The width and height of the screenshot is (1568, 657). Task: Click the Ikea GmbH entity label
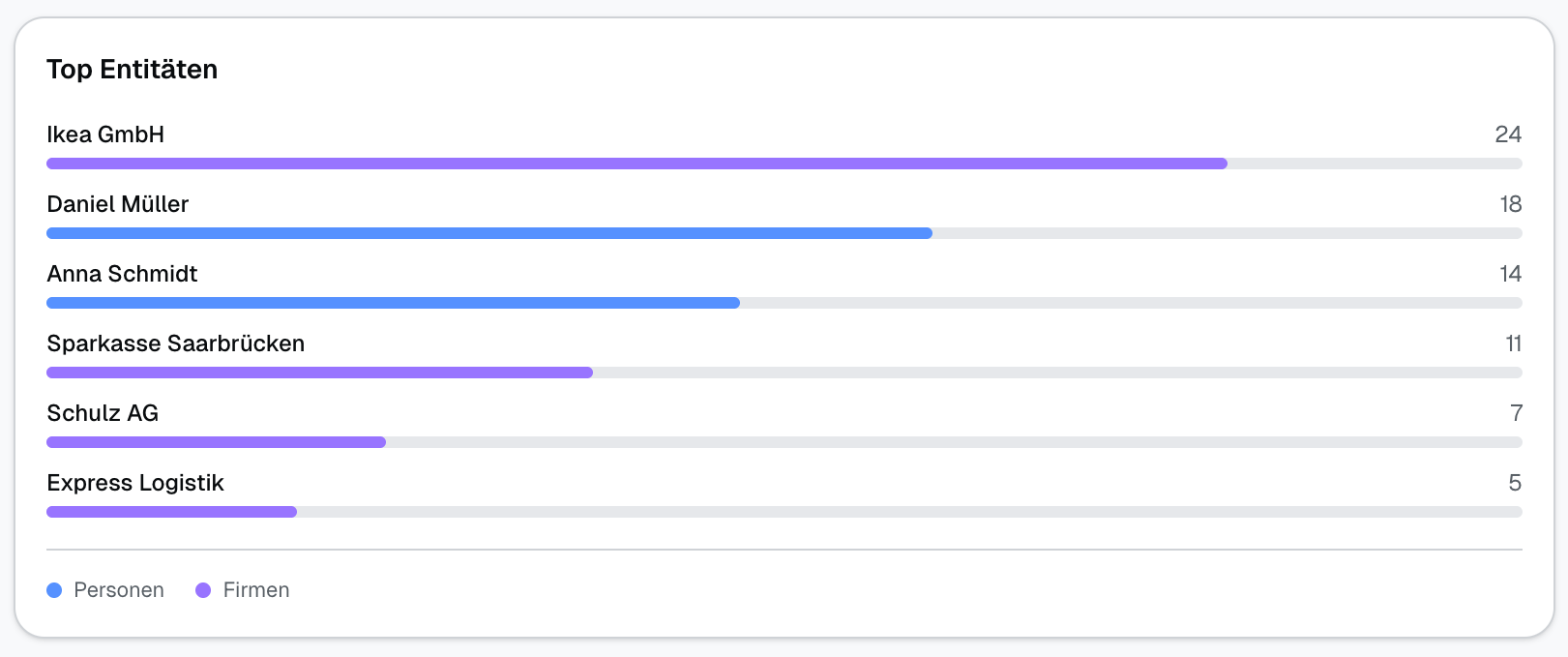pyautogui.click(x=105, y=134)
